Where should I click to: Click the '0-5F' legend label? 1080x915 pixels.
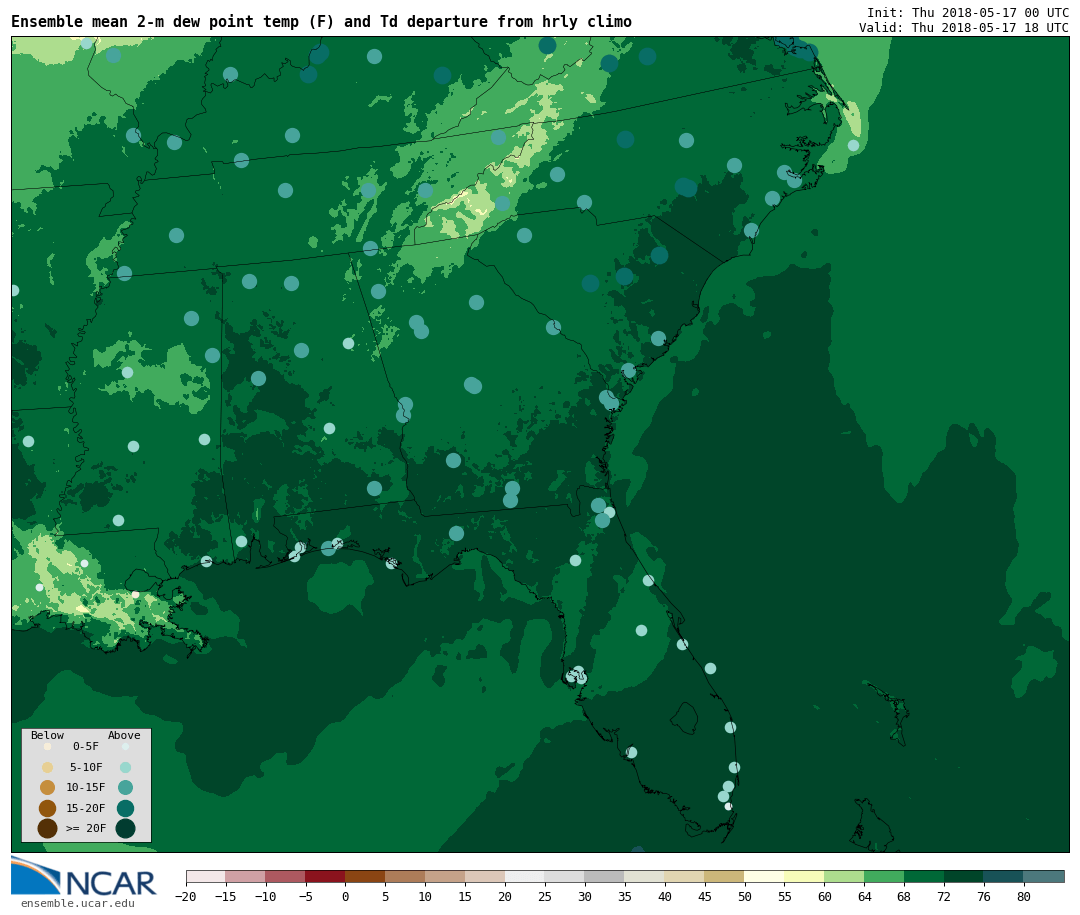(x=86, y=746)
